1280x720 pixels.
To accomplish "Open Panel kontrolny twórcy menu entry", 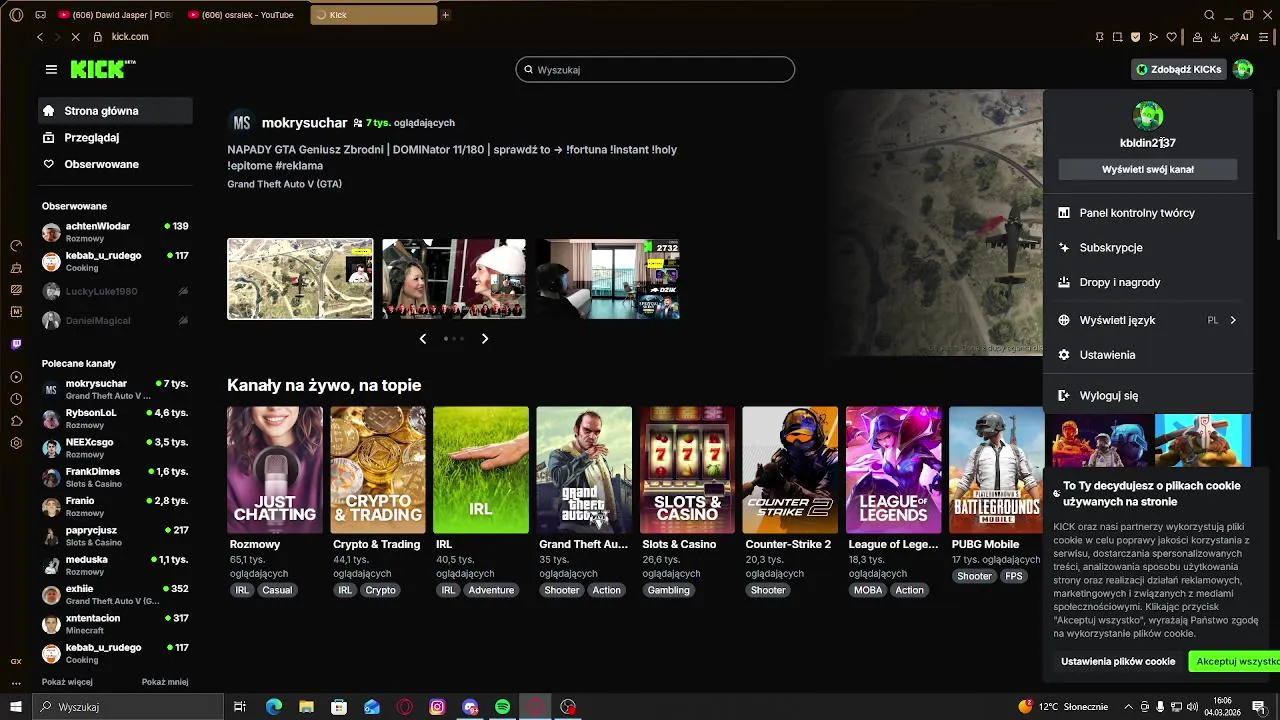I will [x=1148, y=213].
